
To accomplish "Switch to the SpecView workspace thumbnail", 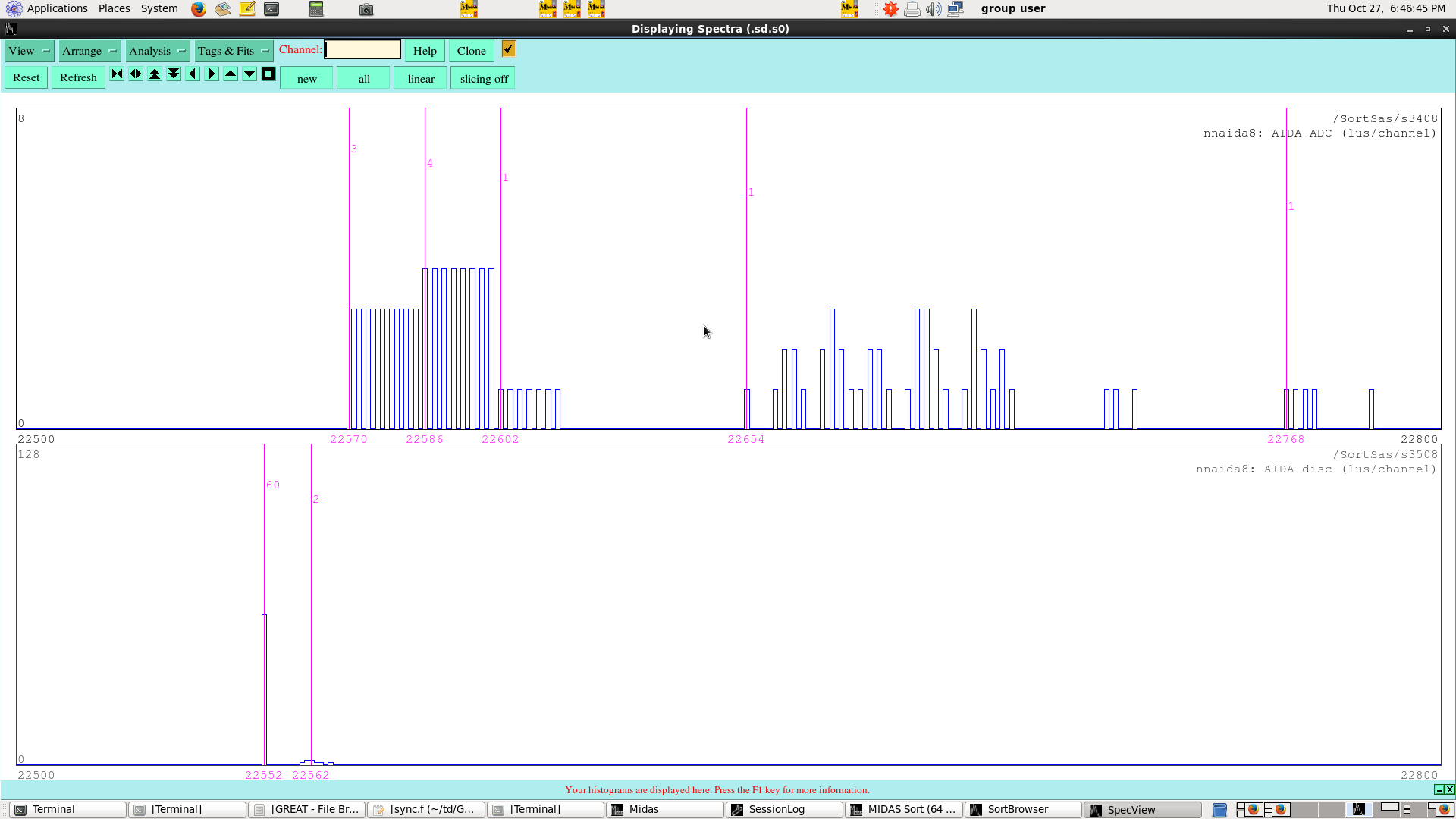I will (x=1357, y=810).
